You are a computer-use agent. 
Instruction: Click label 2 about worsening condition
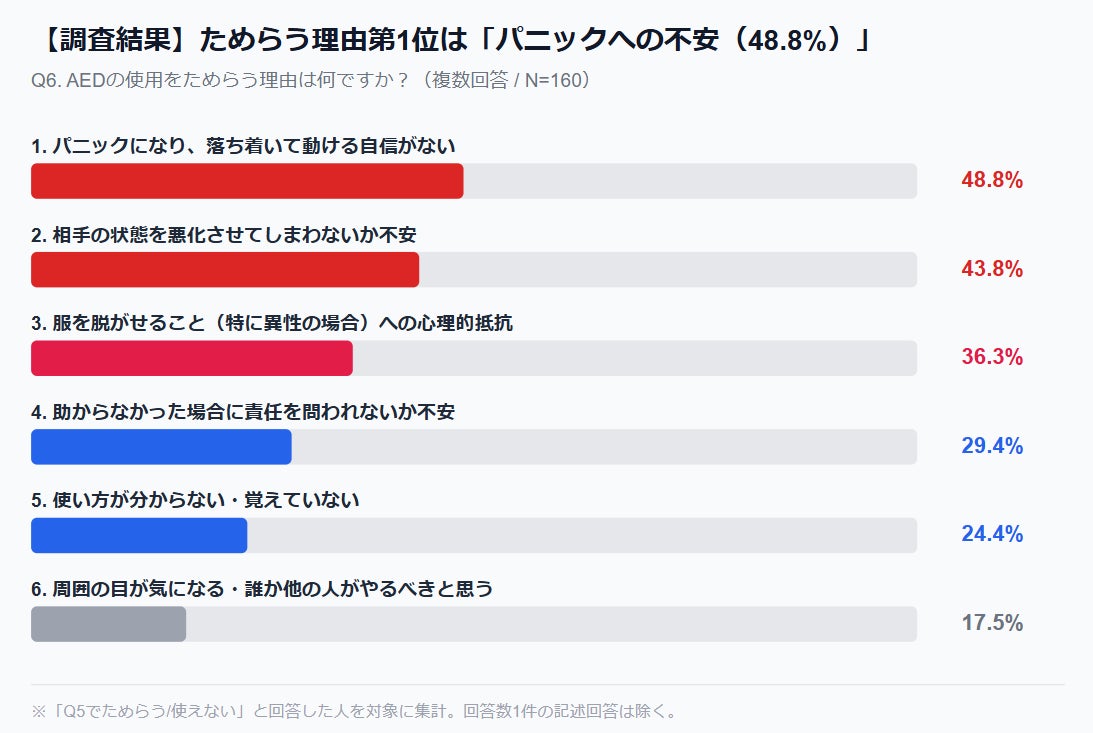point(224,235)
